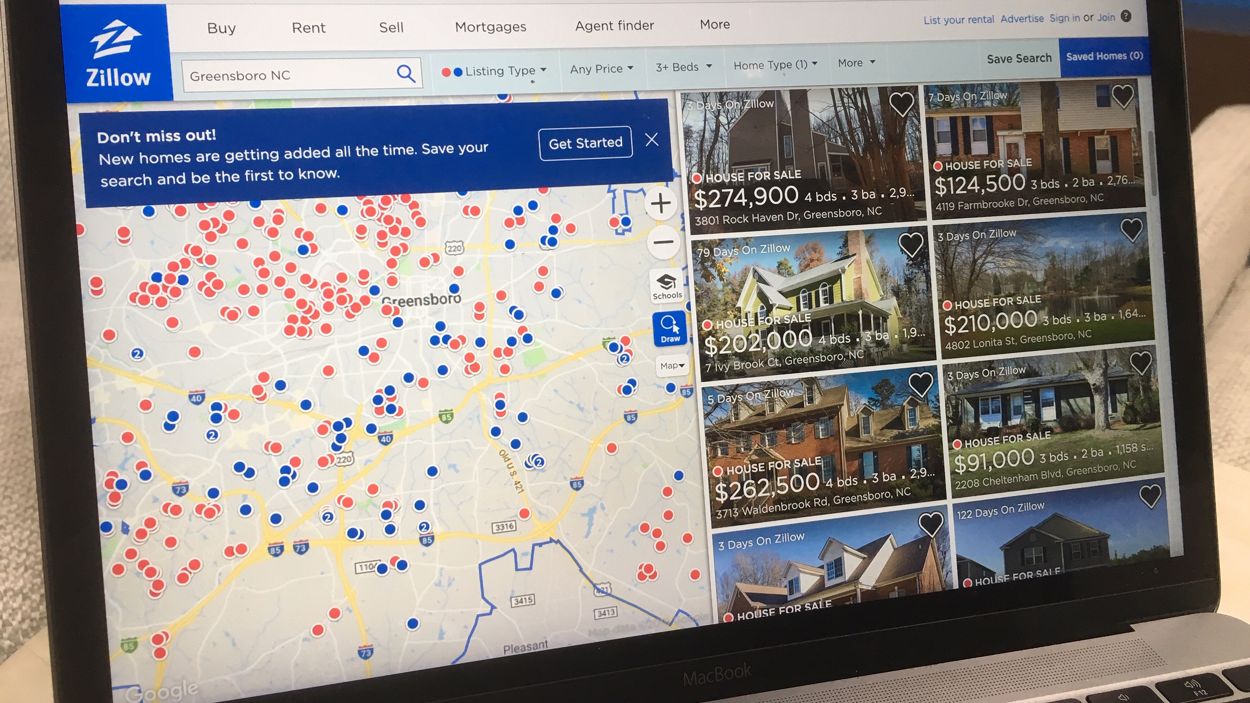The height and width of the screenshot is (703, 1250).
Task: Toggle the heart on 7 Ivy Brook Ct
Action: click(911, 245)
